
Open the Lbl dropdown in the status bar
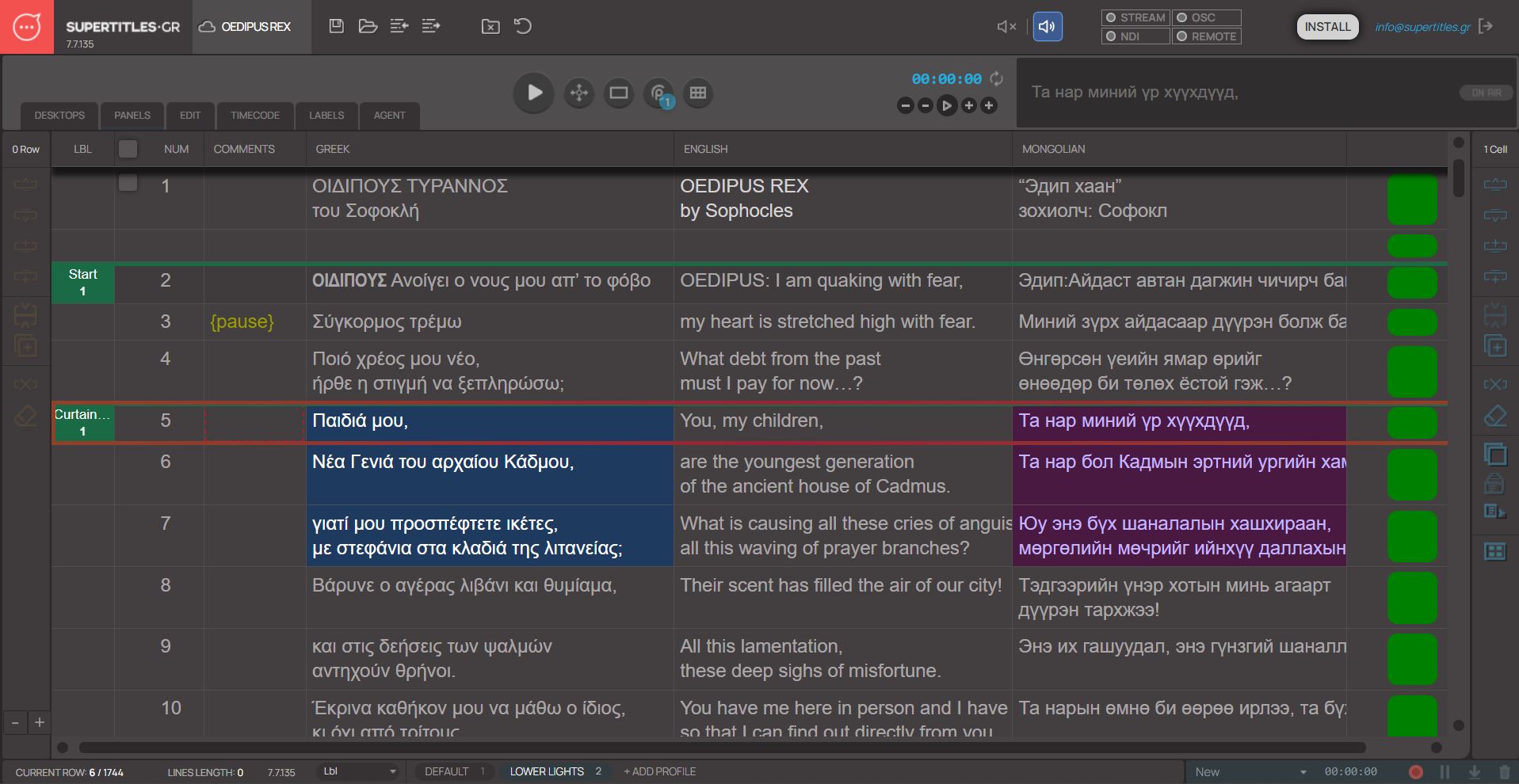tap(359, 771)
